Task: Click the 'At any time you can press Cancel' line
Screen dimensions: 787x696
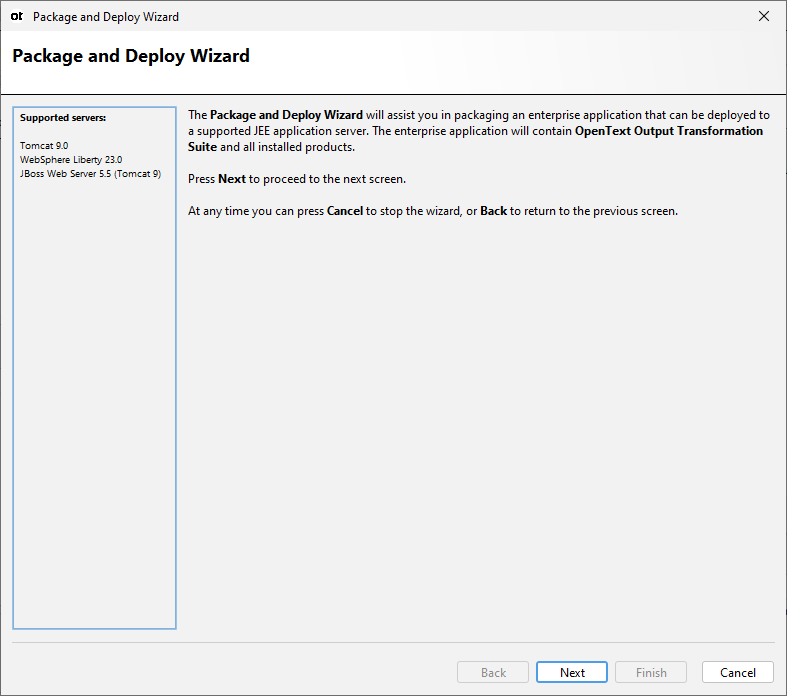Action: click(433, 211)
